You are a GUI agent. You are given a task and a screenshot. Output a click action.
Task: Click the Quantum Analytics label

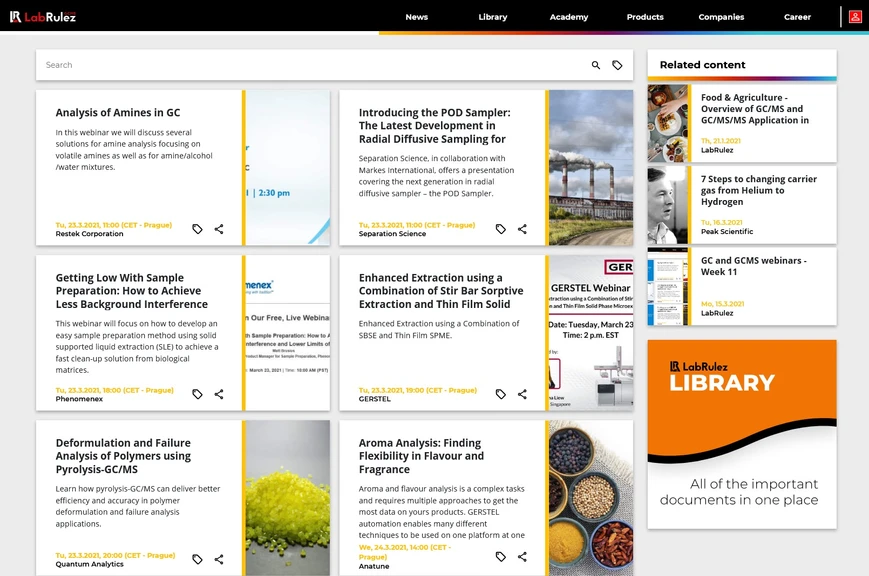click(x=89, y=564)
